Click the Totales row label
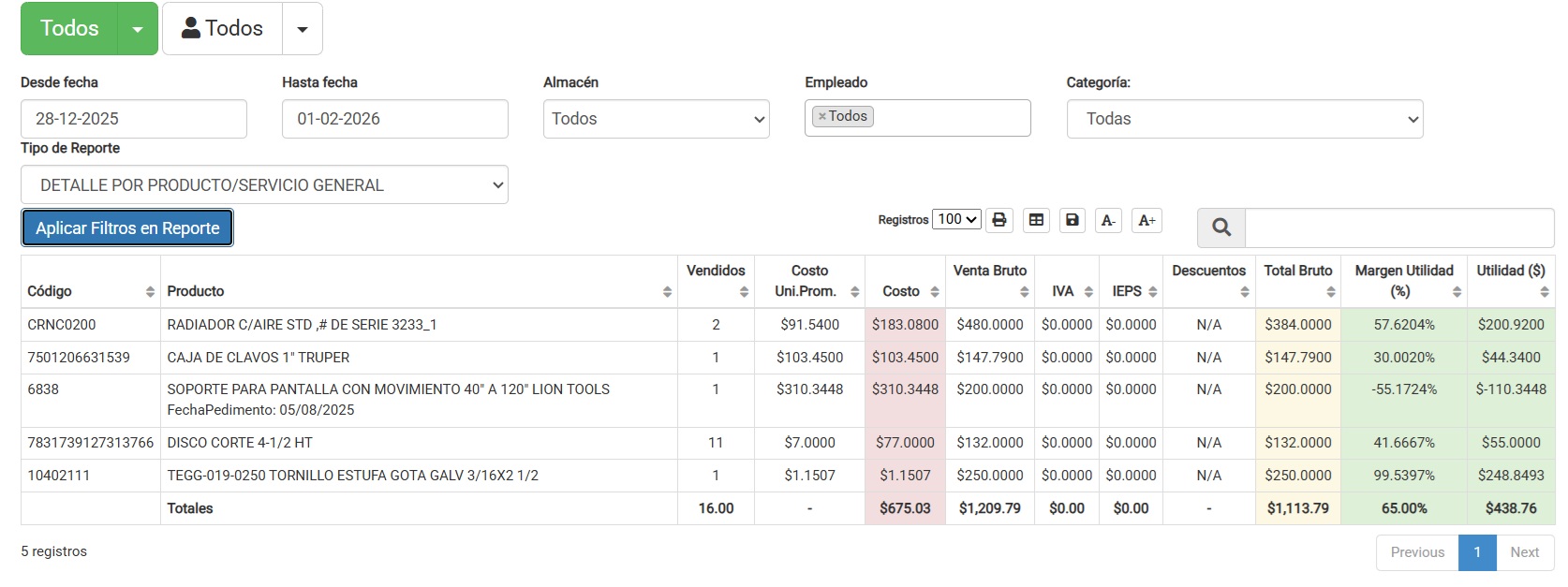 click(x=190, y=508)
